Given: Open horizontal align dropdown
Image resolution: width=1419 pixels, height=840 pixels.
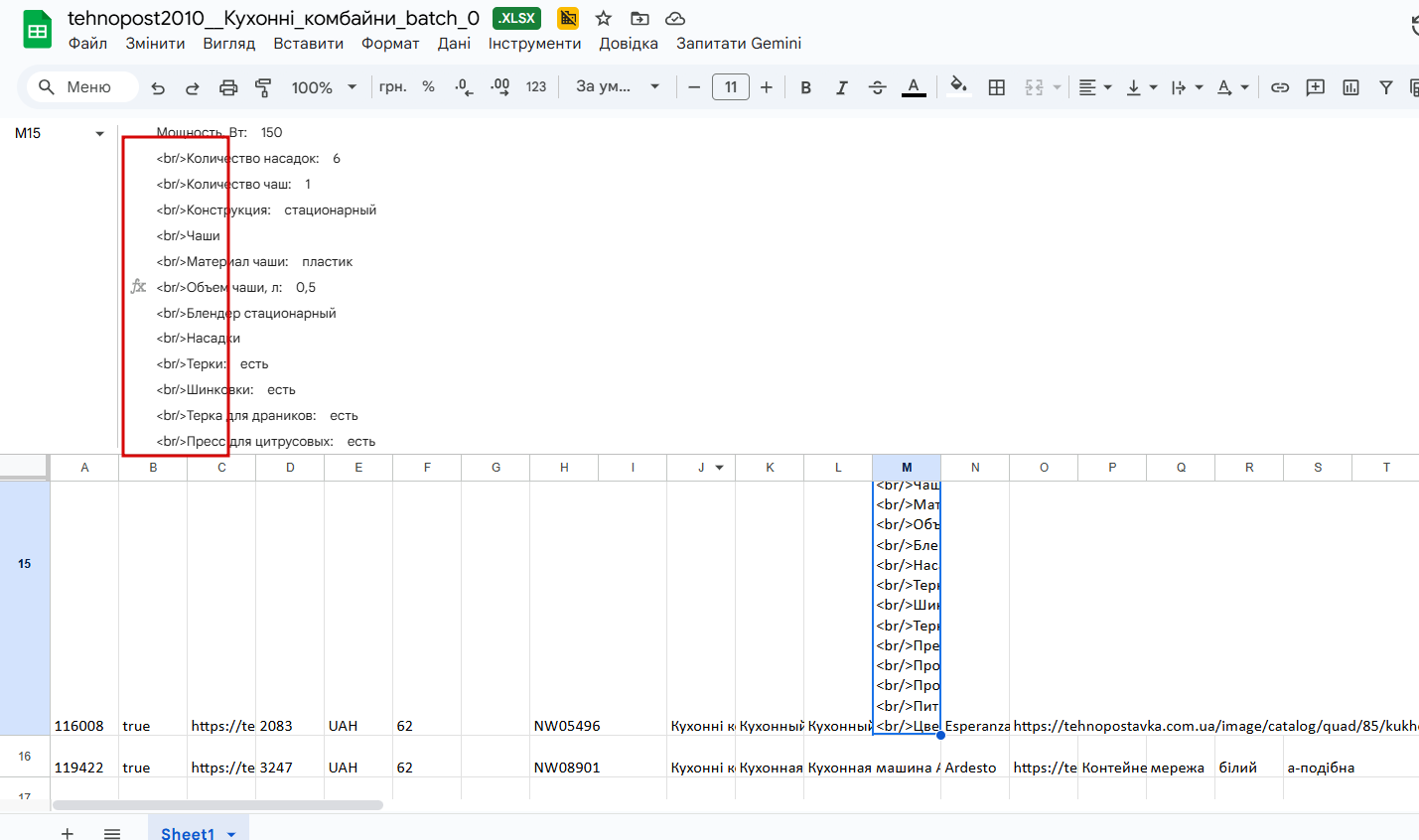Looking at the screenshot, I should pos(1095,87).
